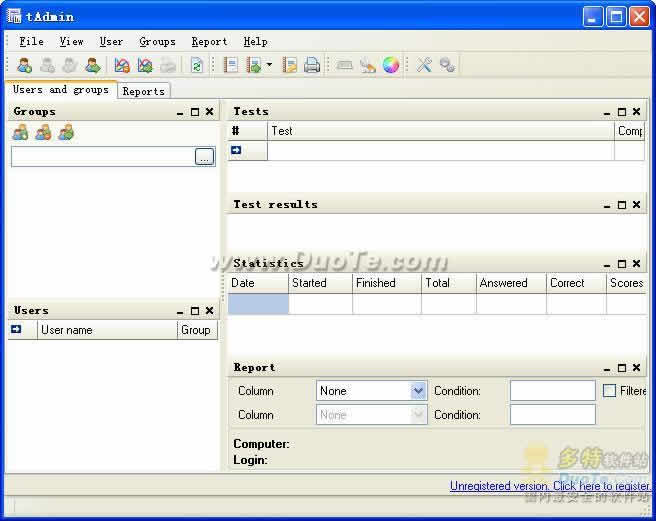Click the Print toolbar icon
This screenshot has height=521, width=656.
312,65
